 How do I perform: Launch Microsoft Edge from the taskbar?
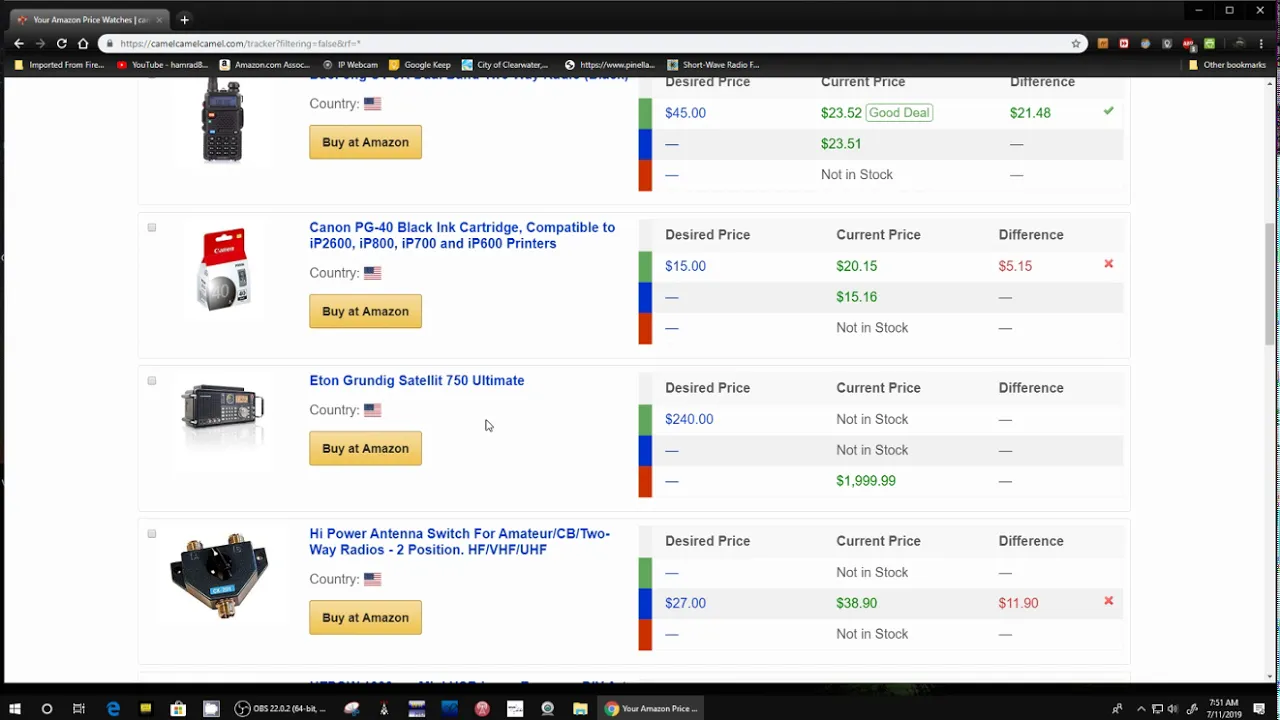coord(113,709)
